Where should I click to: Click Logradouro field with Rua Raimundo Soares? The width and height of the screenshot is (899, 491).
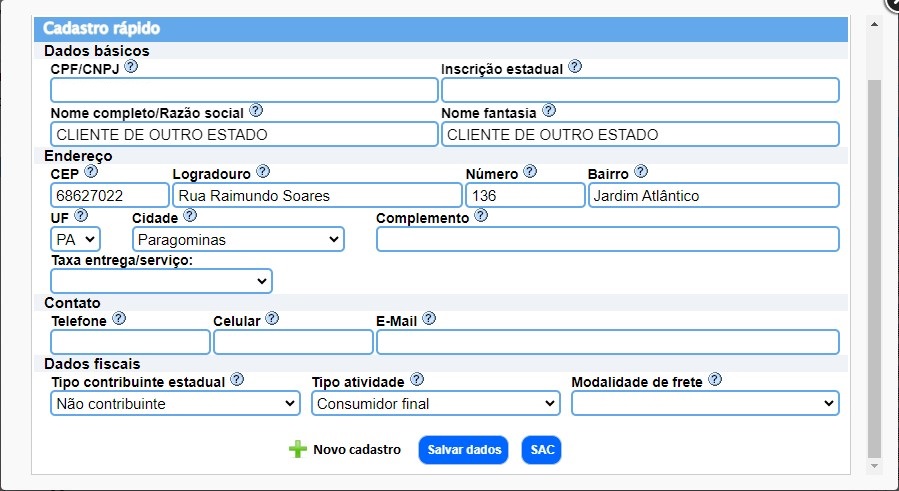pos(317,195)
